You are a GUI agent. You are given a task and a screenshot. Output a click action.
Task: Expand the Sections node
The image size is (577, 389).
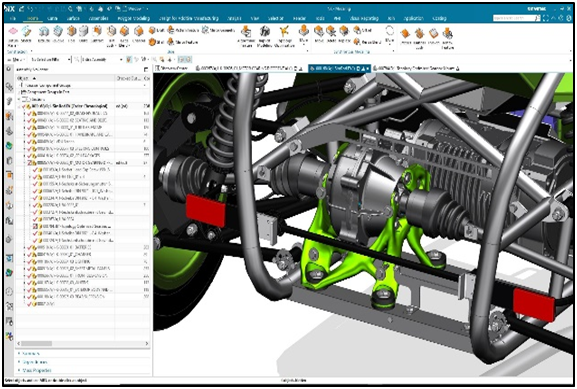point(19,99)
